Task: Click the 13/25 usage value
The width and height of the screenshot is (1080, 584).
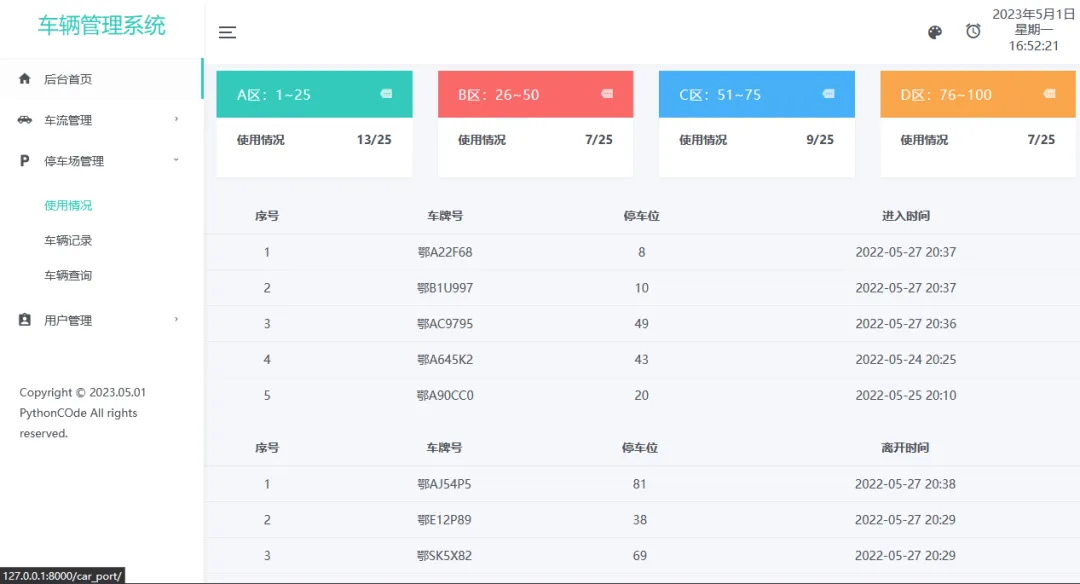Action: (x=374, y=140)
